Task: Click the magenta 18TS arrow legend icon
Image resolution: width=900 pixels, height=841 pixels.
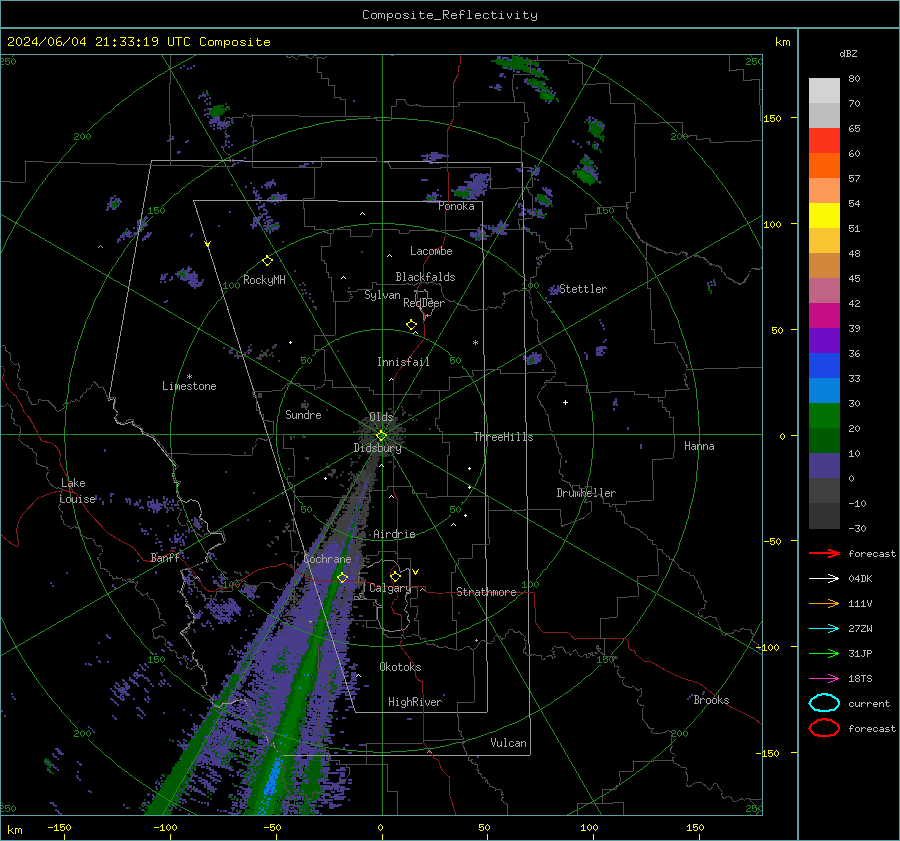Action: pyautogui.click(x=824, y=679)
